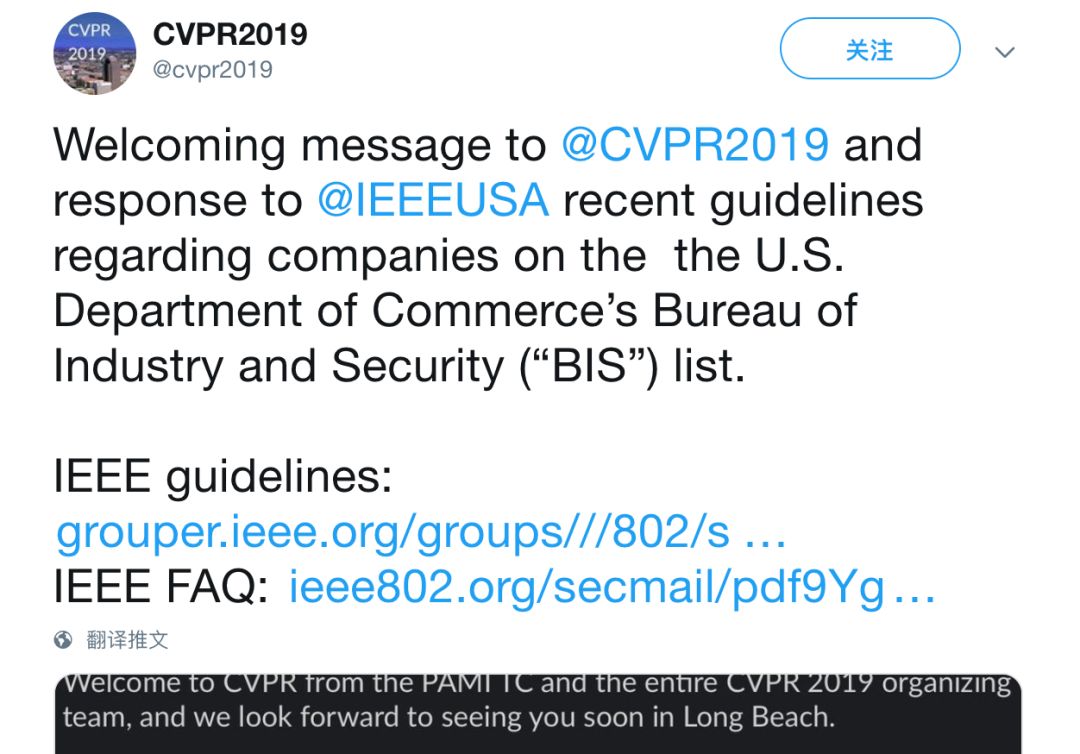Viewport: 1080px width, 754px height.
Task: Follow the grouper.ieee.org guidelines link
Action: pos(393,533)
